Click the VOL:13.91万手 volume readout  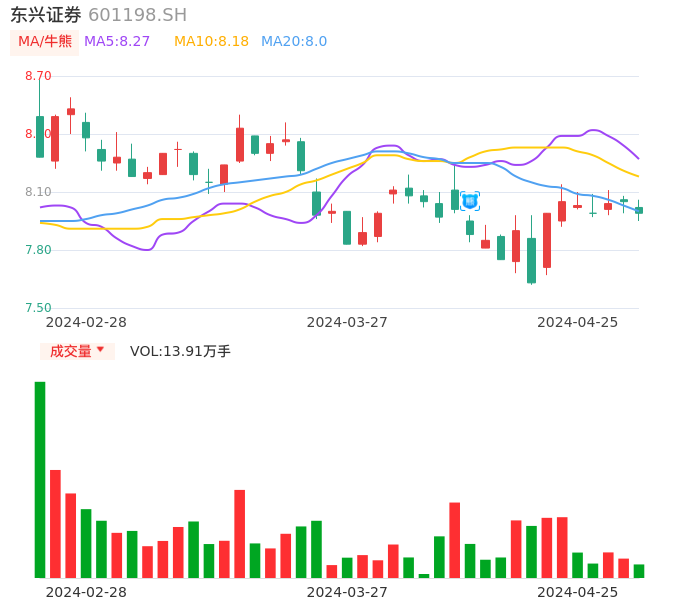click(180, 351)
